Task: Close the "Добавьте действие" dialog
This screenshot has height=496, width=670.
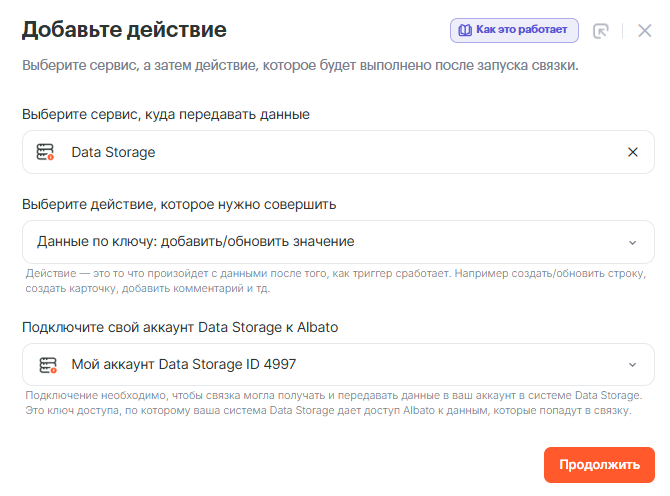Action: tap(644, 31)
